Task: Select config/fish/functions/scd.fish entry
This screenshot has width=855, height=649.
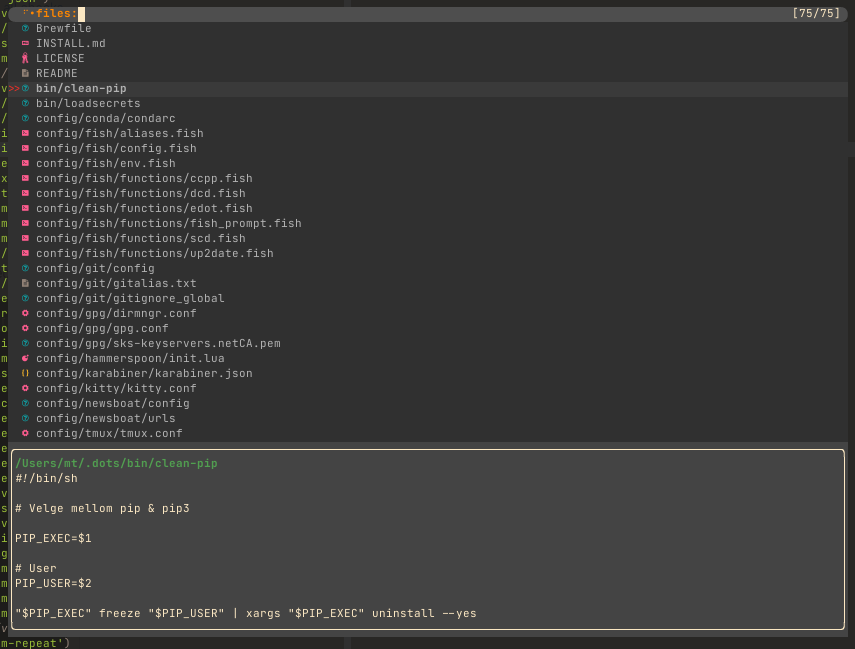Action: (x=141, y=238)
